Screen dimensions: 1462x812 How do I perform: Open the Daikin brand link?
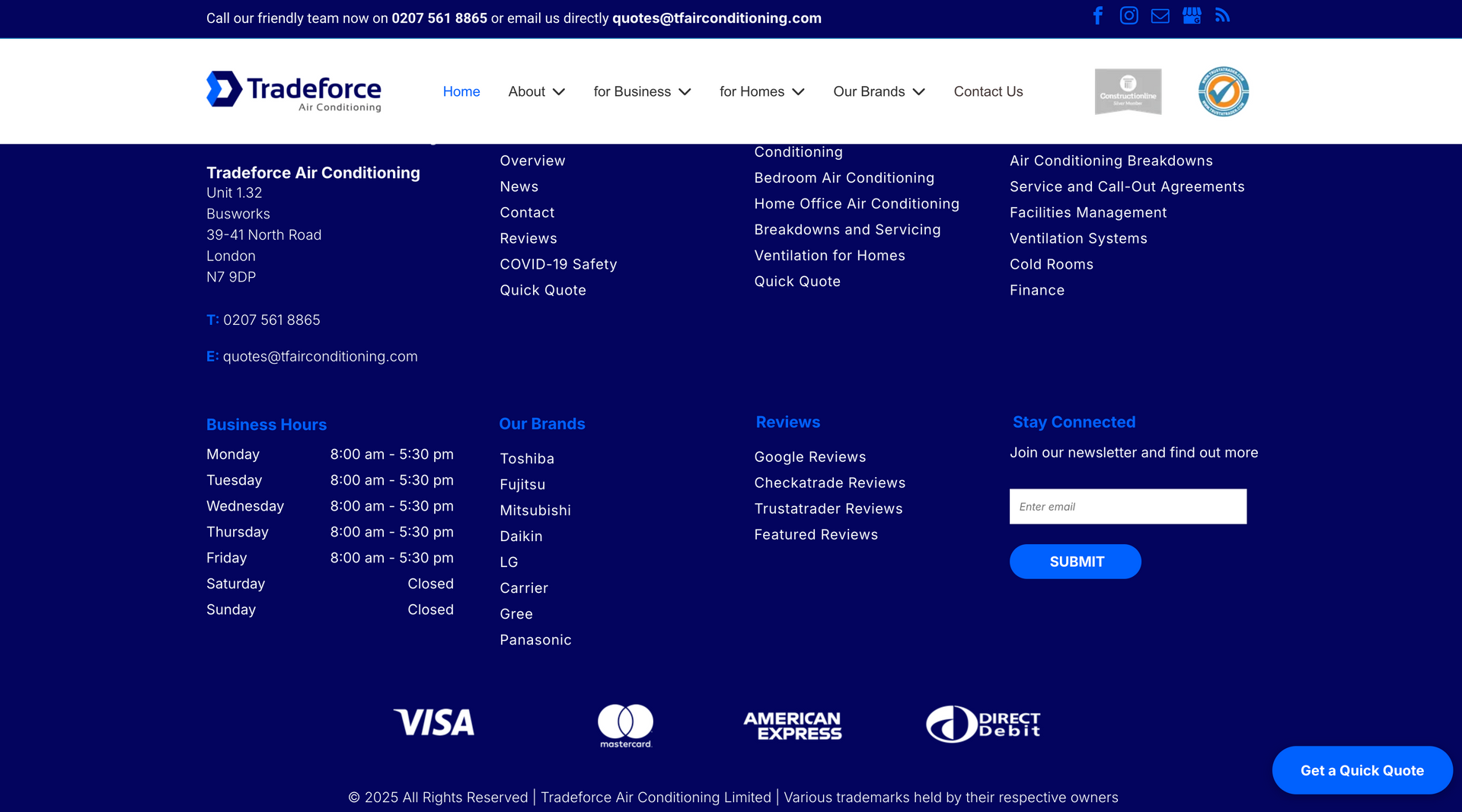[521, 537]
